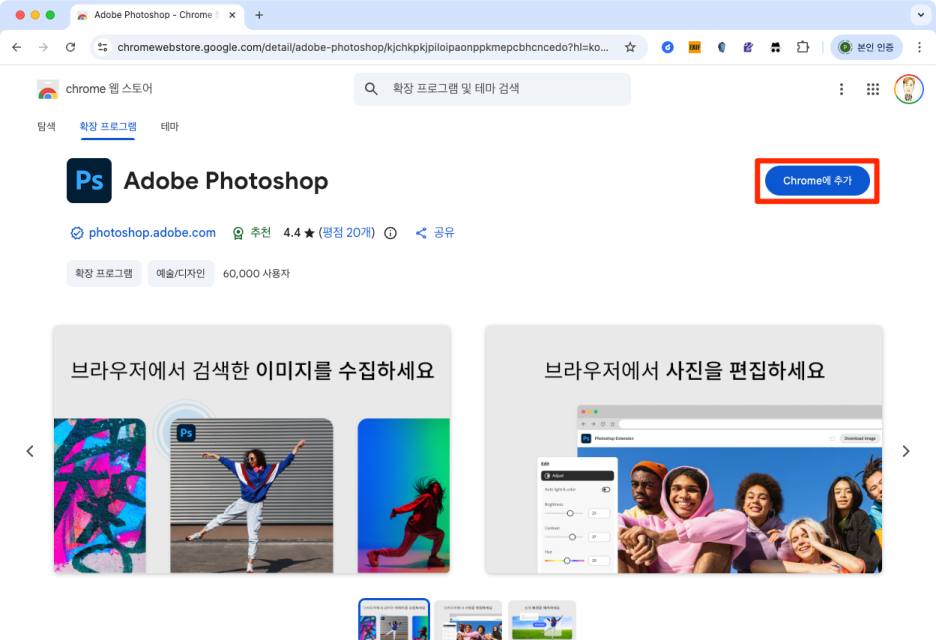Click the Adobe Photoshop title heading
The width and height of the screenshot is (936, 640).
click(x=226, y=181)
